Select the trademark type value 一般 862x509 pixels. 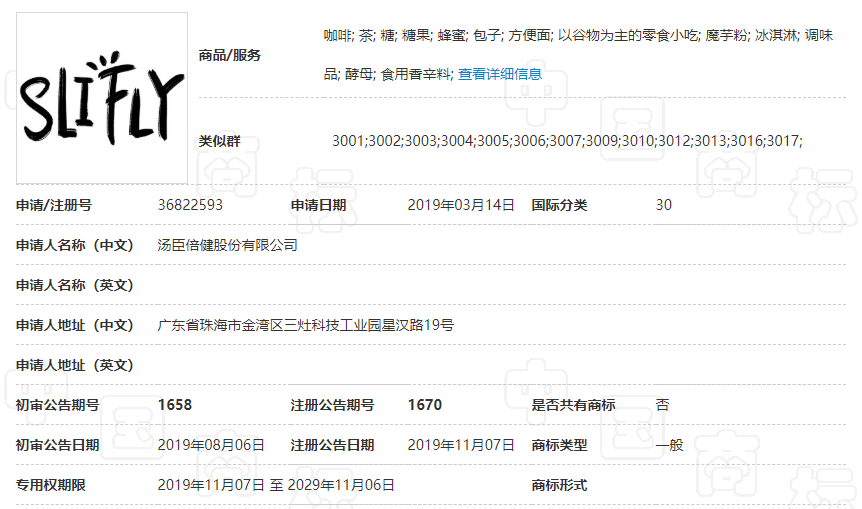670,445
